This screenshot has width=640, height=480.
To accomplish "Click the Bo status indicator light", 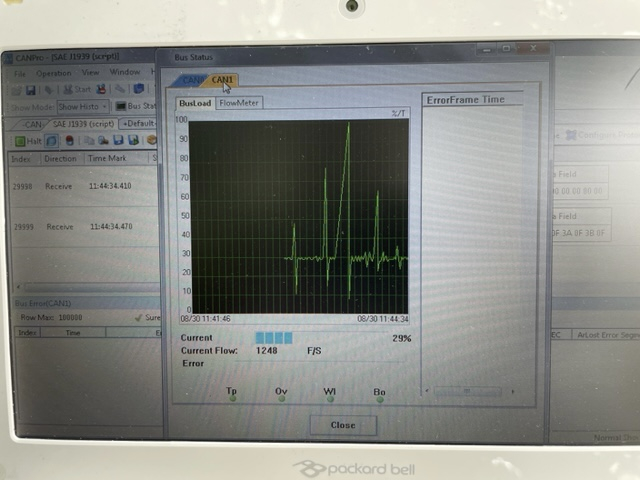I will 379,399.
